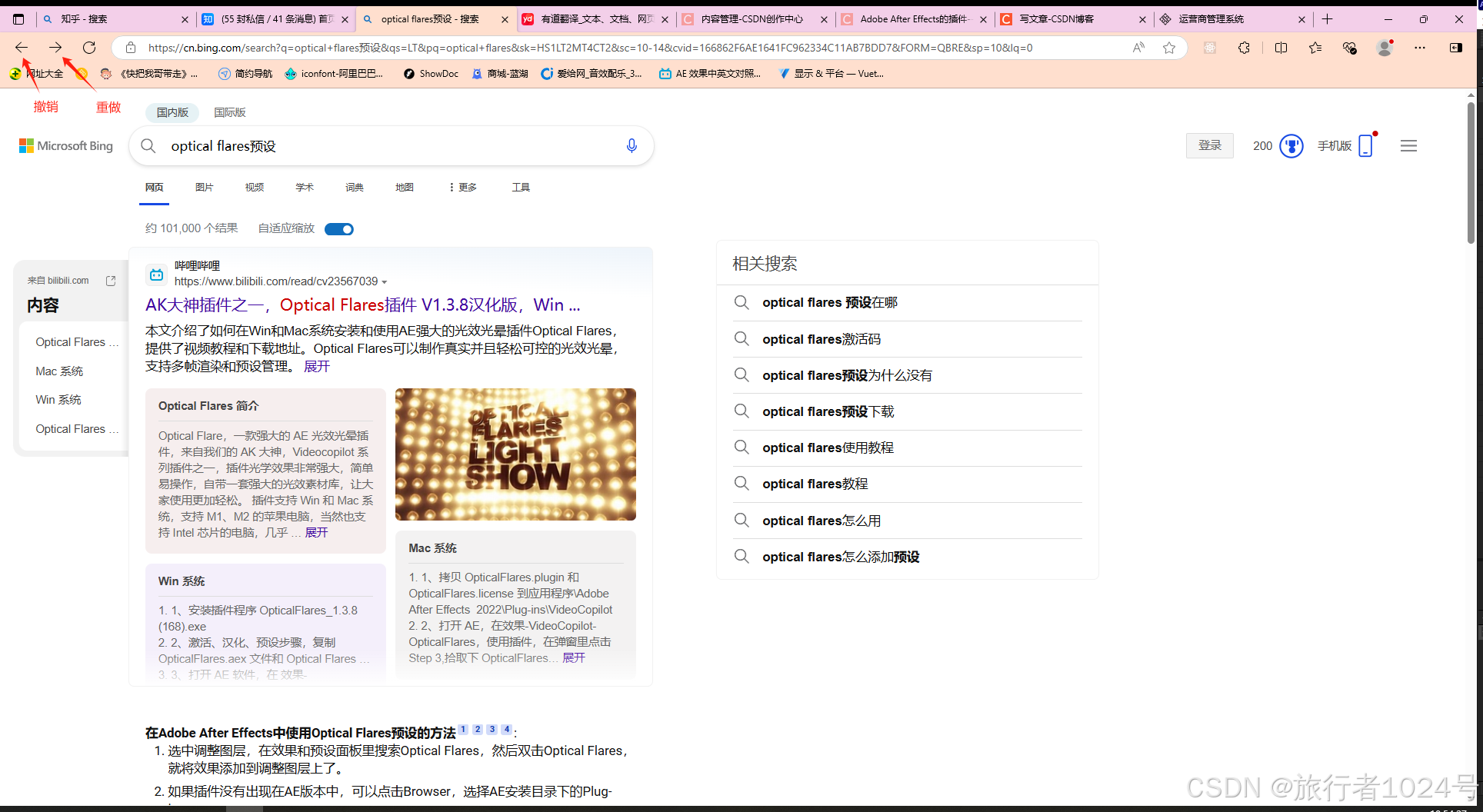Open the ShowDoc bookmark
The width and height of the screenshot is (1483, 812).
point(431,74)
